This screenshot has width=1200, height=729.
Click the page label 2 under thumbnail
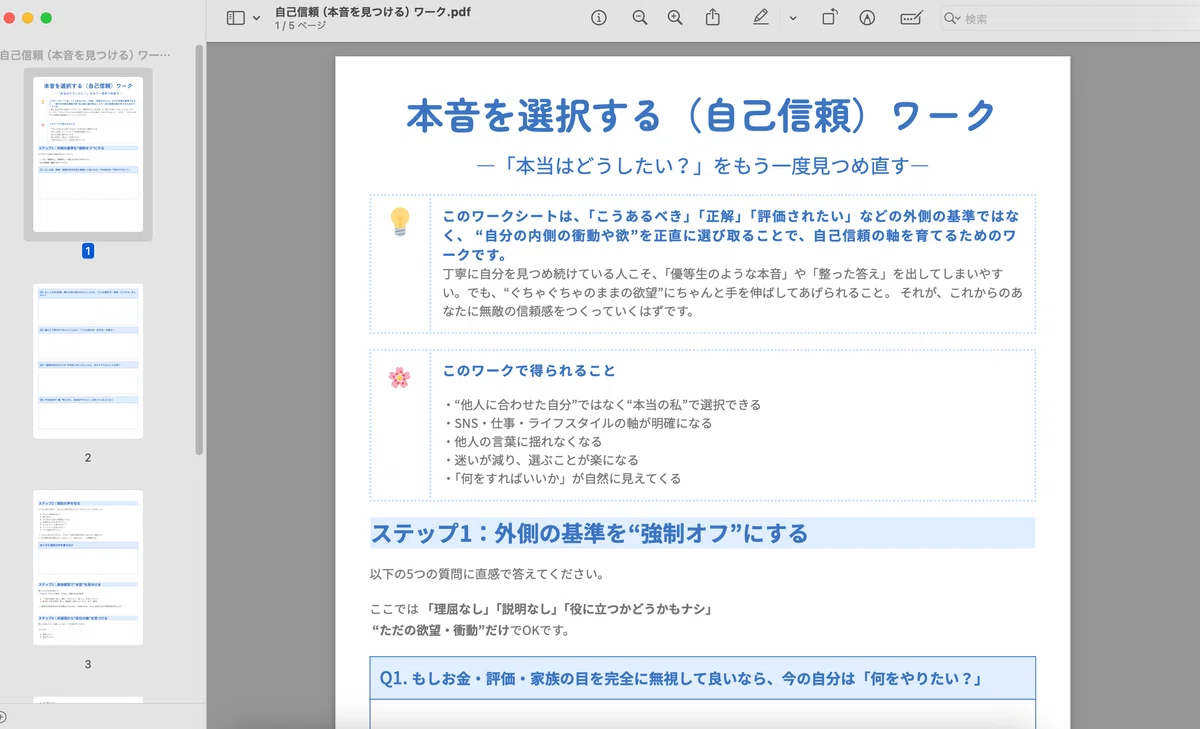coord(88,457)
